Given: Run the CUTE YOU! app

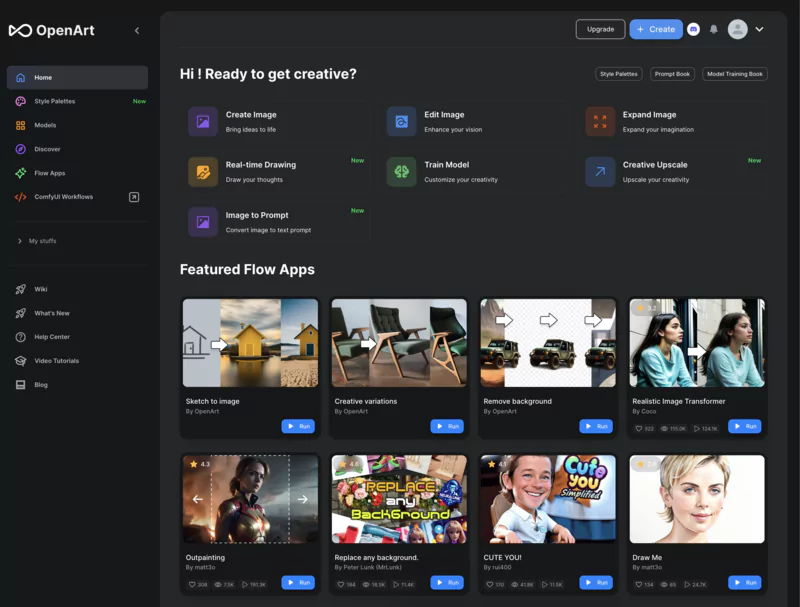Looking at the screenshot, I should click(x=596, y=583).
